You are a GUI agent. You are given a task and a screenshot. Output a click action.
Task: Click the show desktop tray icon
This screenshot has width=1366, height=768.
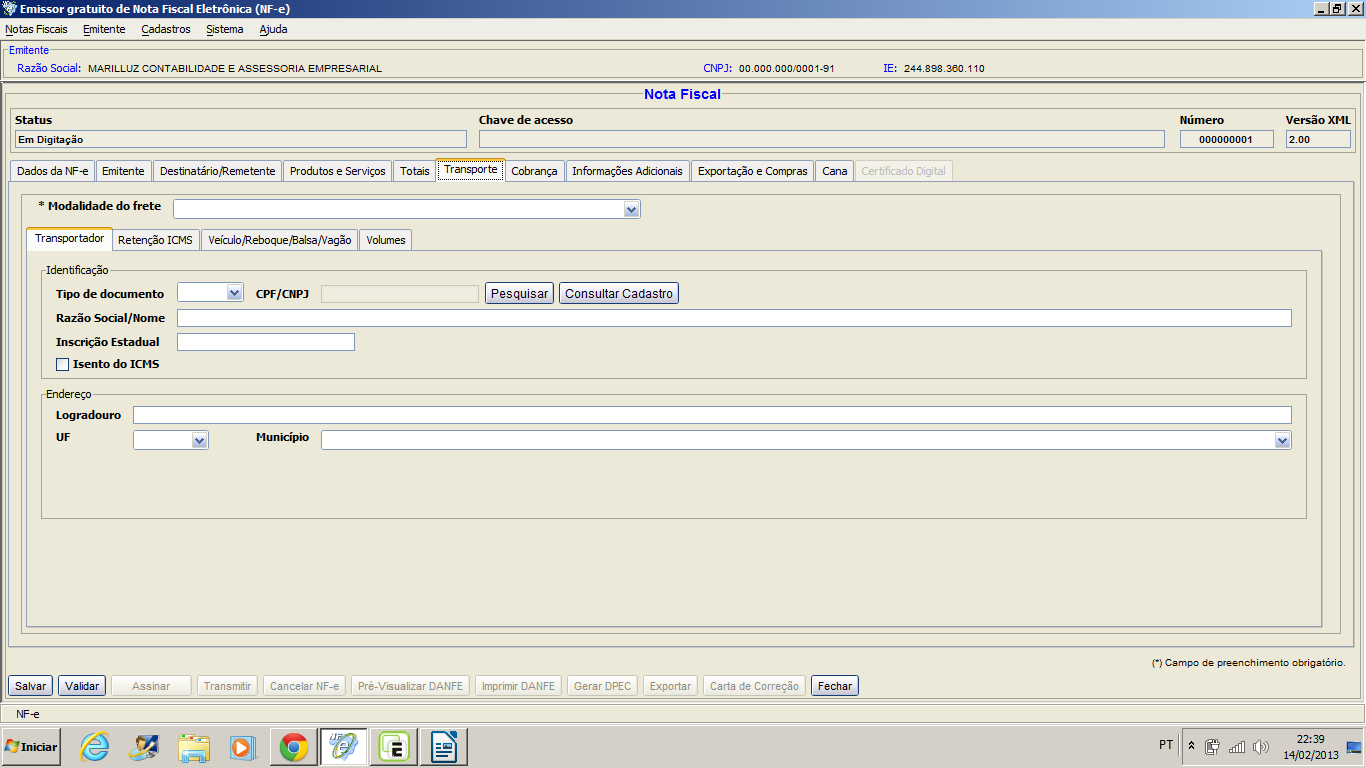[1355, 746]
